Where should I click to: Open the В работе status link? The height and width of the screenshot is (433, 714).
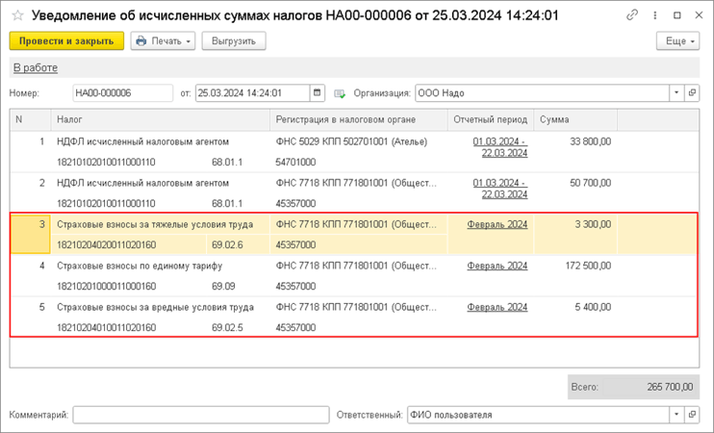[34, 68]
